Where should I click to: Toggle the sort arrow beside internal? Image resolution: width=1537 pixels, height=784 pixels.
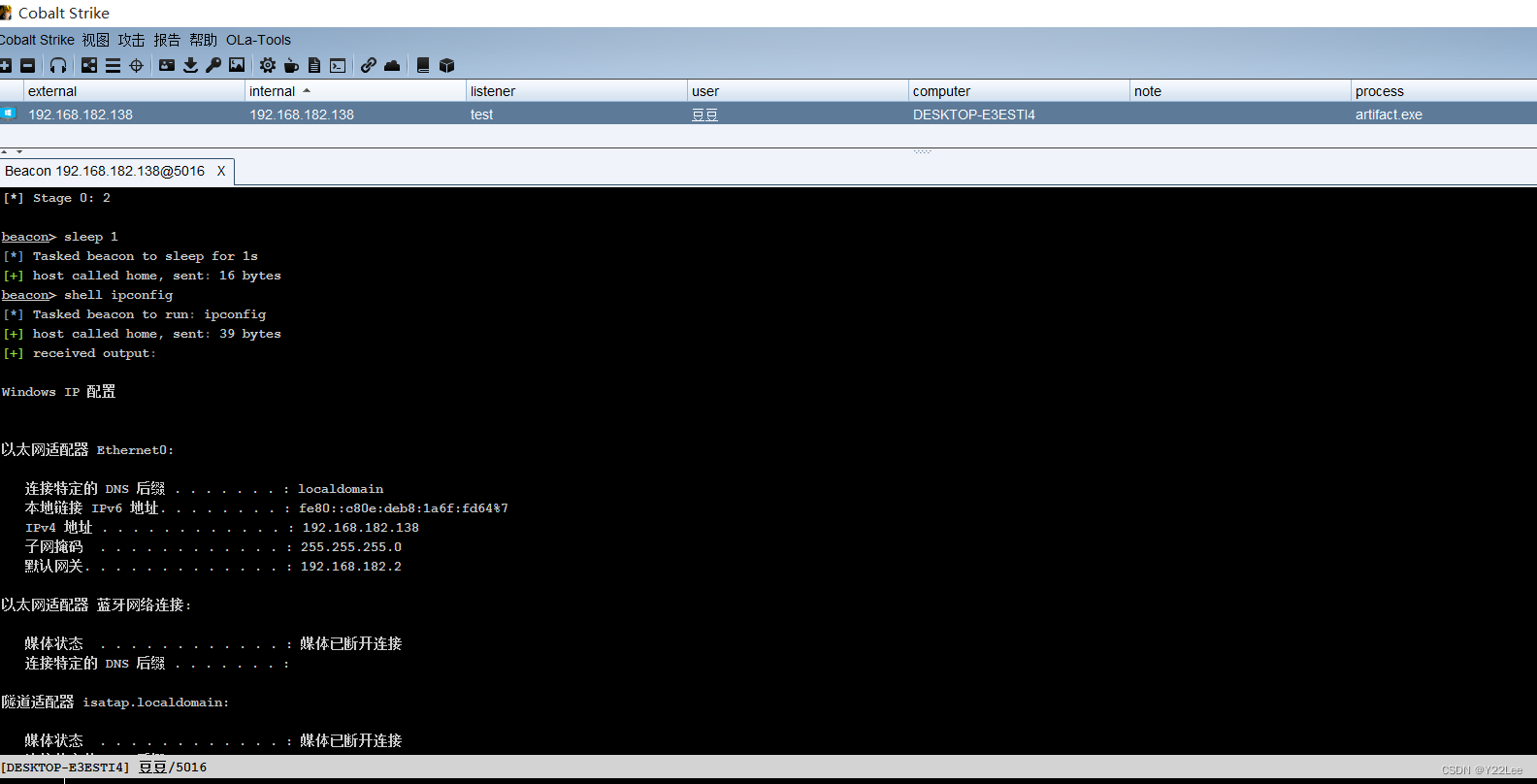(307, 90)
